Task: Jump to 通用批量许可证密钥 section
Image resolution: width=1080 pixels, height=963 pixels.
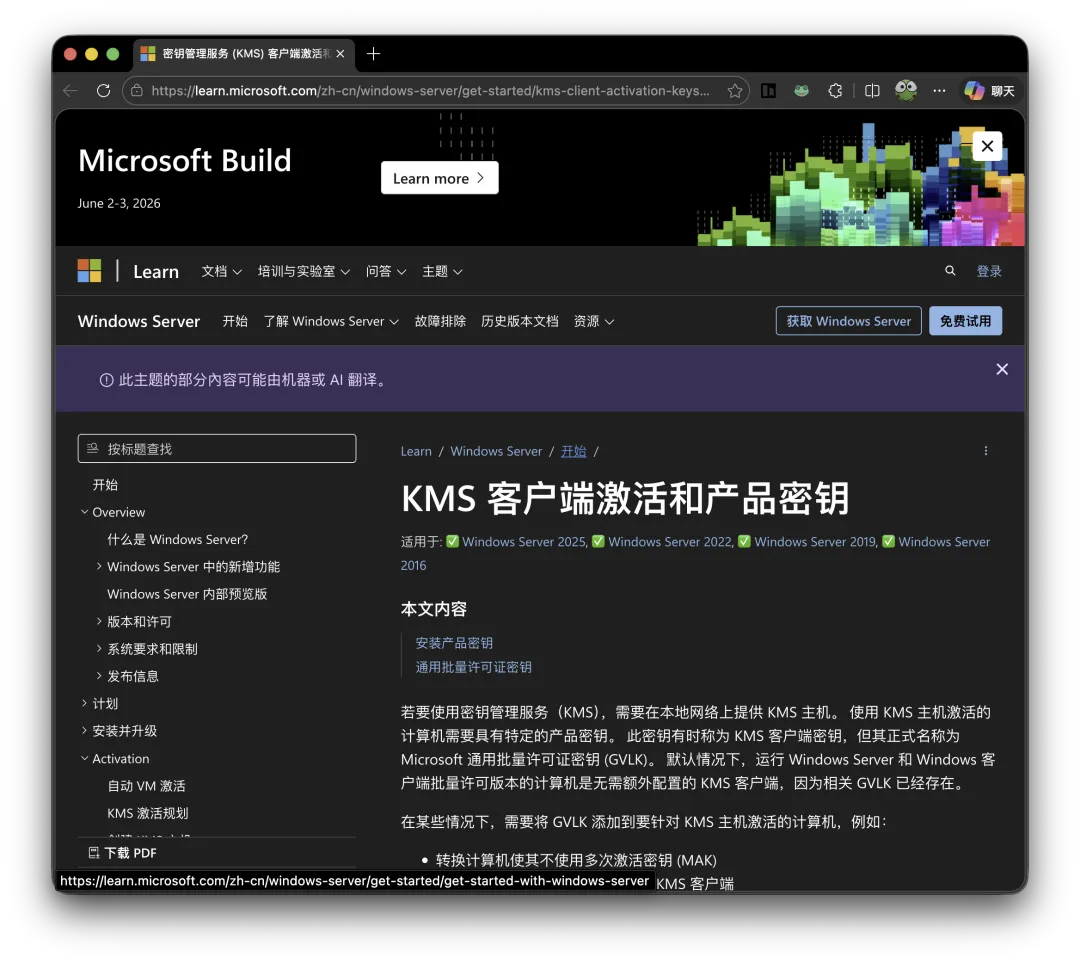Action: pos(473,667)
